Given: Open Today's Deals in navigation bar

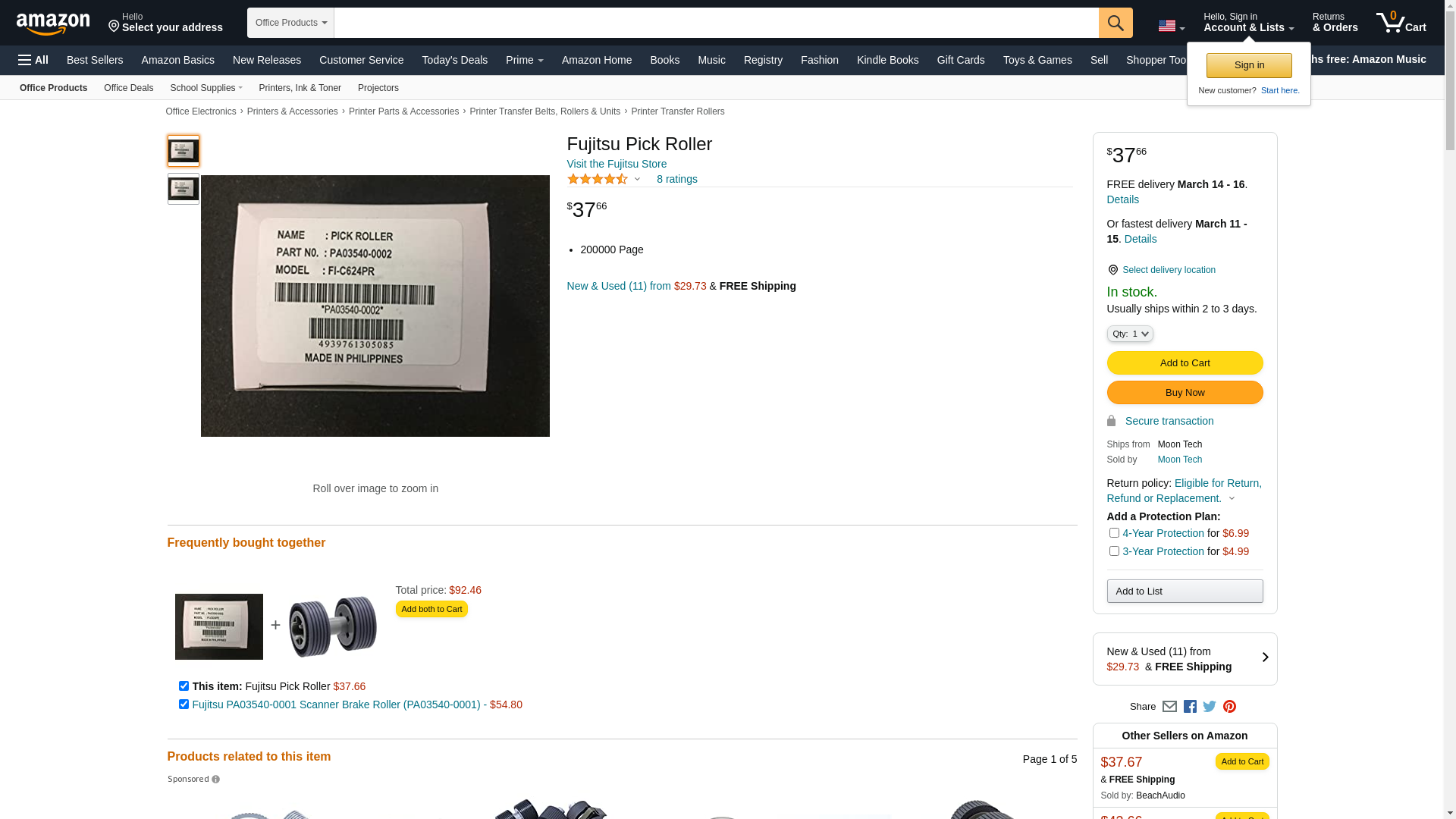Looking at the screenshot, I should pos(455,60).
